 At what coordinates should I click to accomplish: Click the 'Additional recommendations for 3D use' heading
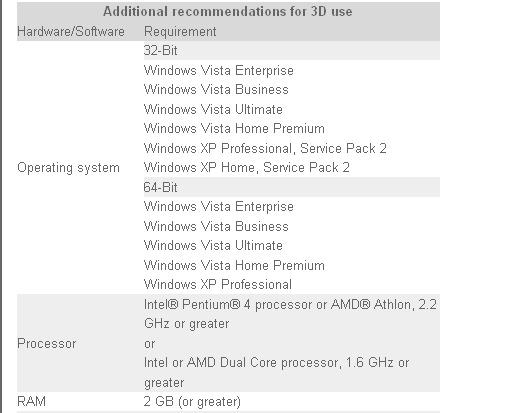point(228,11)
